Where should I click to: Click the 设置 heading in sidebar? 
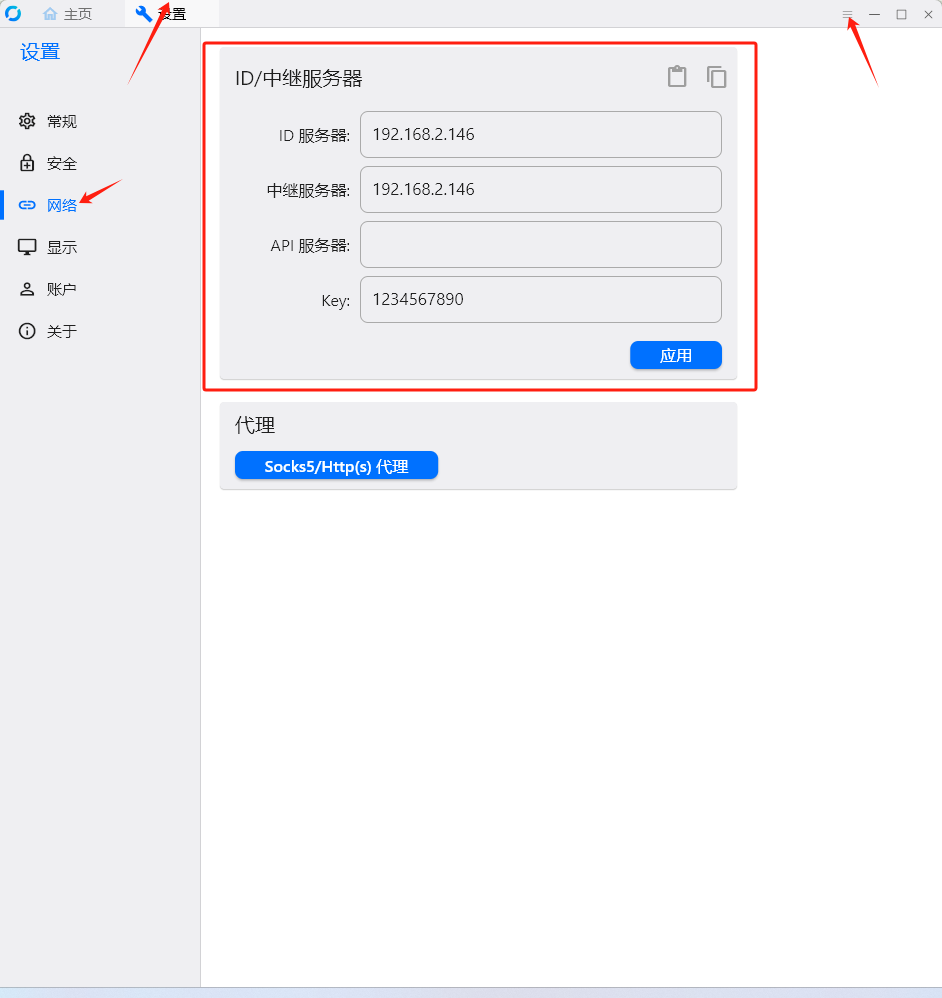[x=40, y=52]
